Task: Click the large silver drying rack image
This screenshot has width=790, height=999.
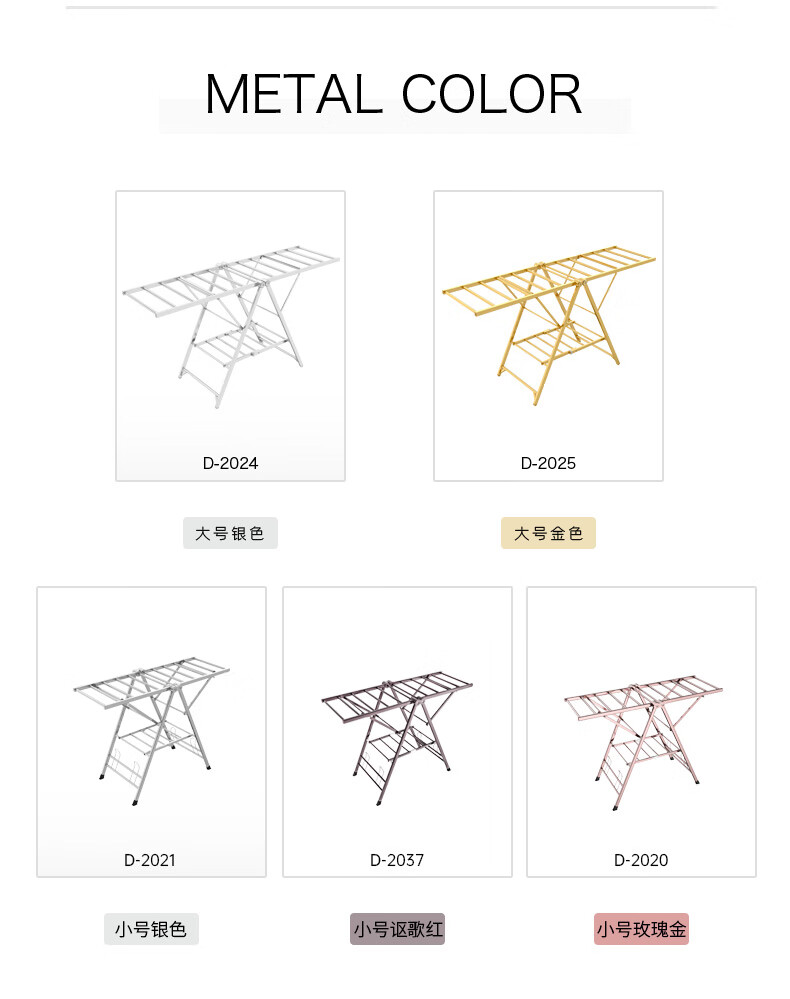Action: 231,320
